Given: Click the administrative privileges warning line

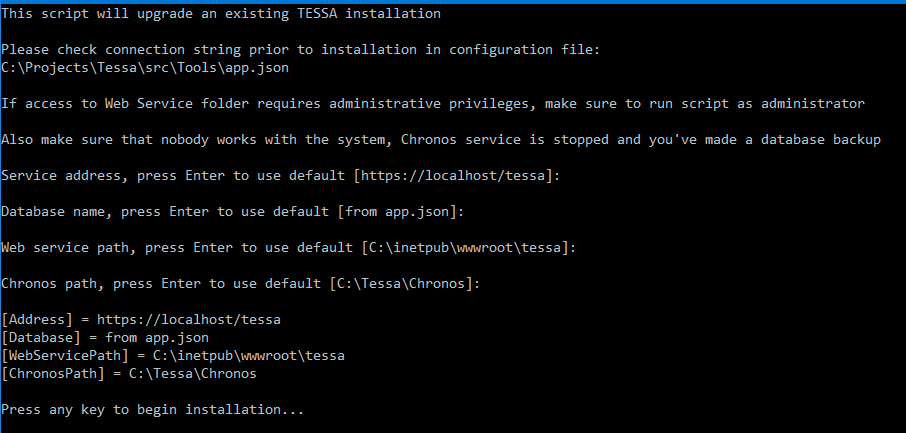Looking at the screenshot, I should pyautogui.click(x=433, y=104).
